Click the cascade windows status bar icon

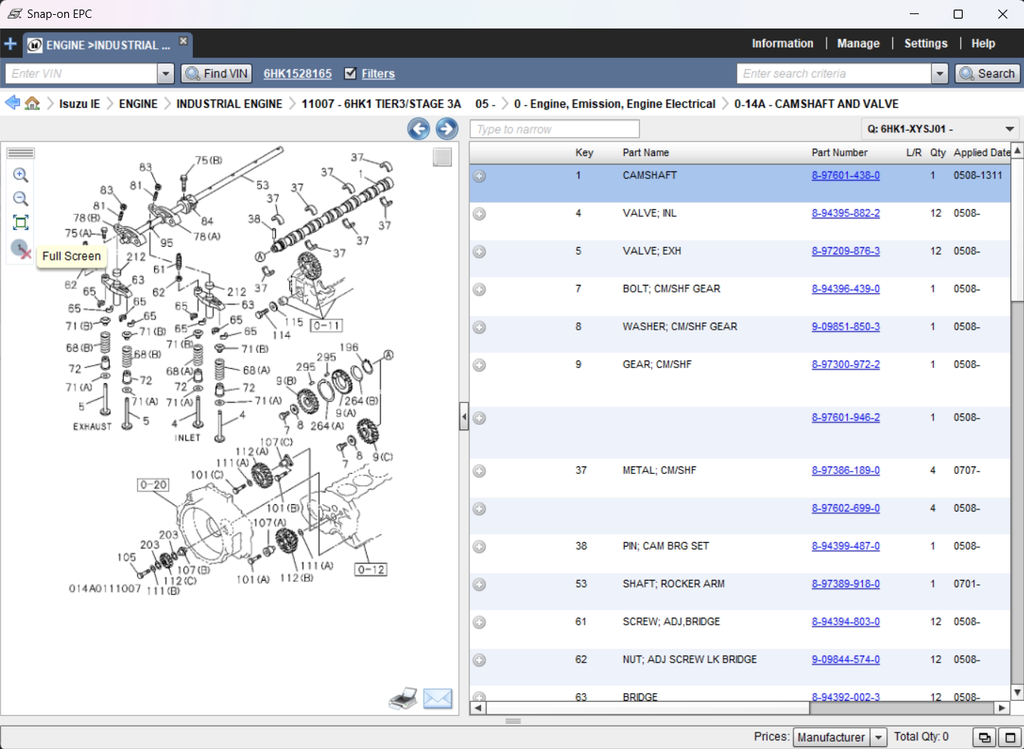pyautogui.click(x=984, y=737)
